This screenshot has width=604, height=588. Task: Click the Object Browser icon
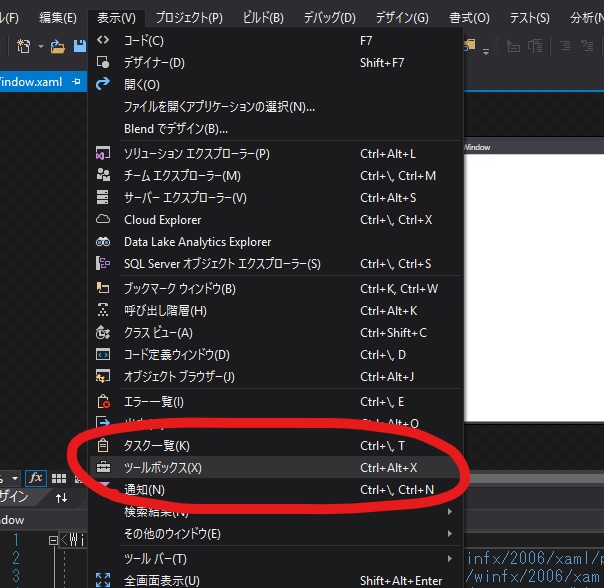pyautogui.click(x=103, y=376)
